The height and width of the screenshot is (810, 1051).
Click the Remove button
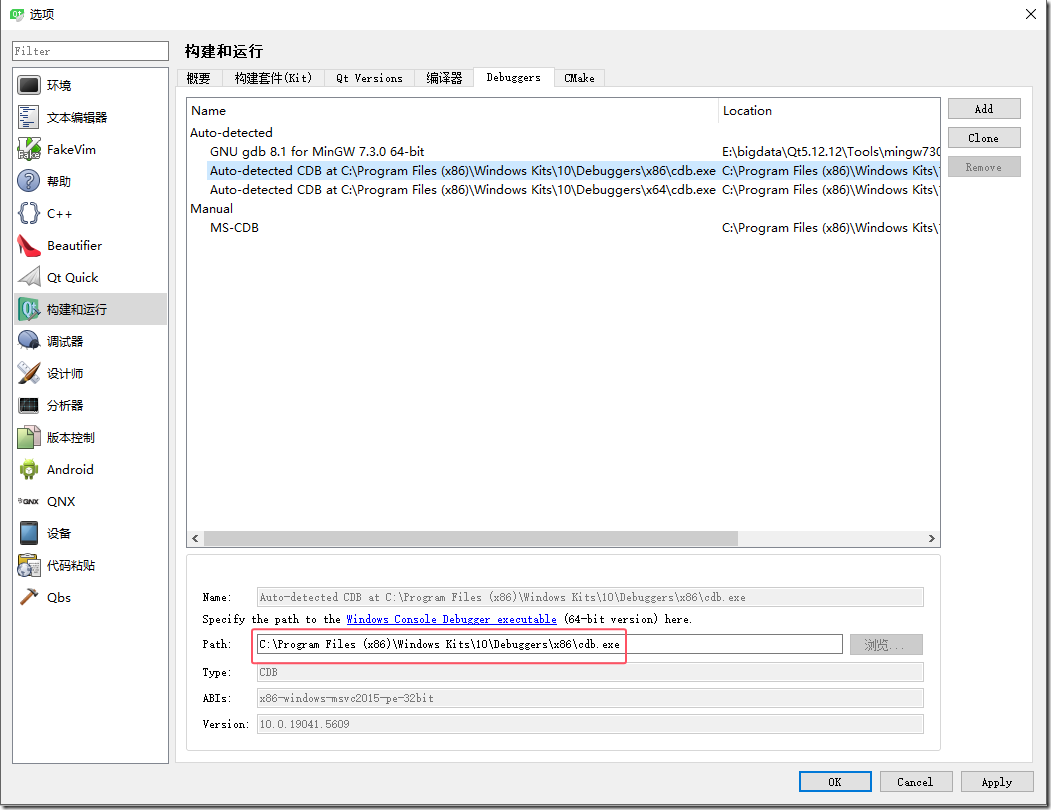(x=984, y=167)
